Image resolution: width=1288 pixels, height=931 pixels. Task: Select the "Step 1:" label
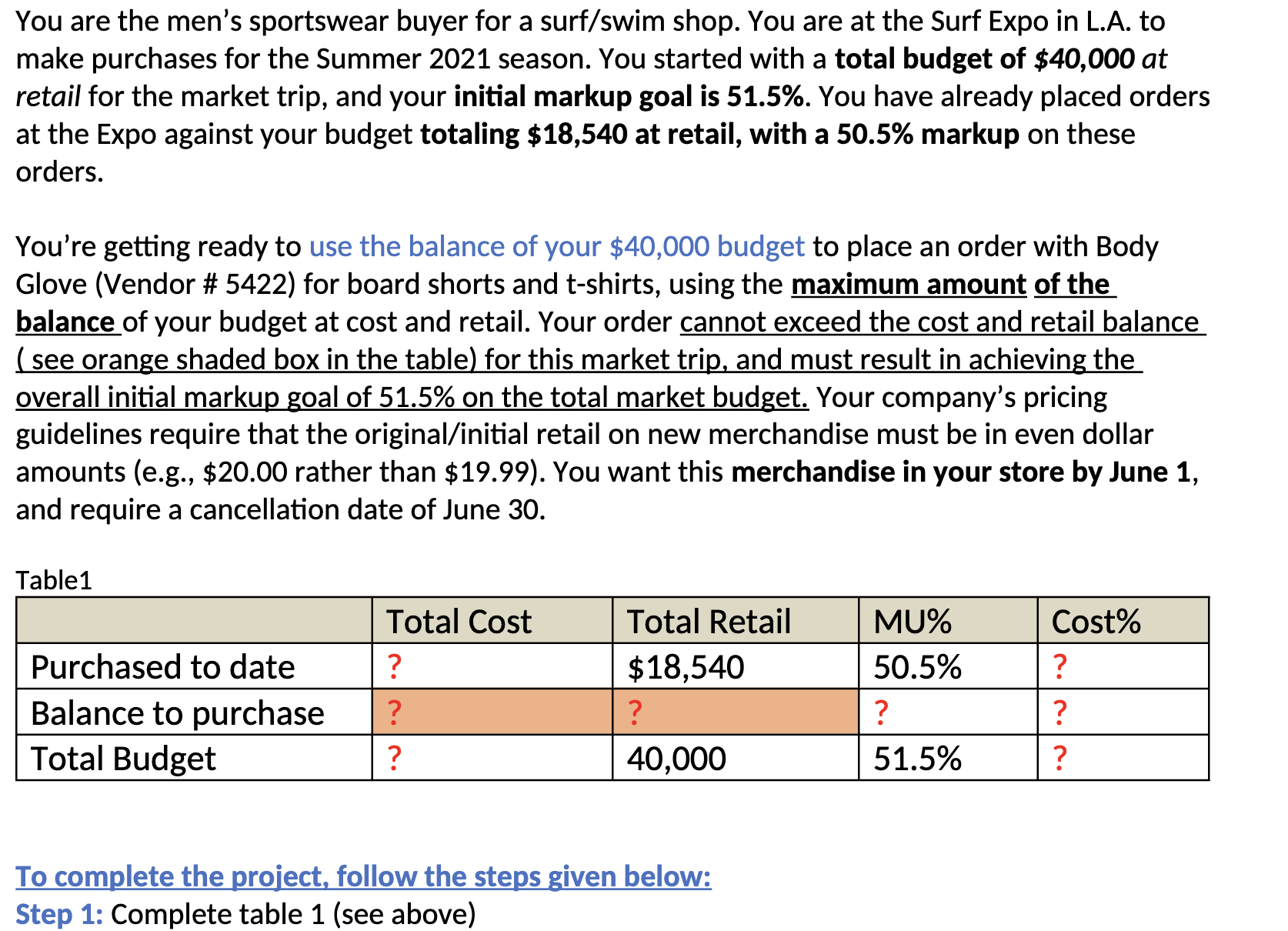point(59,914)
